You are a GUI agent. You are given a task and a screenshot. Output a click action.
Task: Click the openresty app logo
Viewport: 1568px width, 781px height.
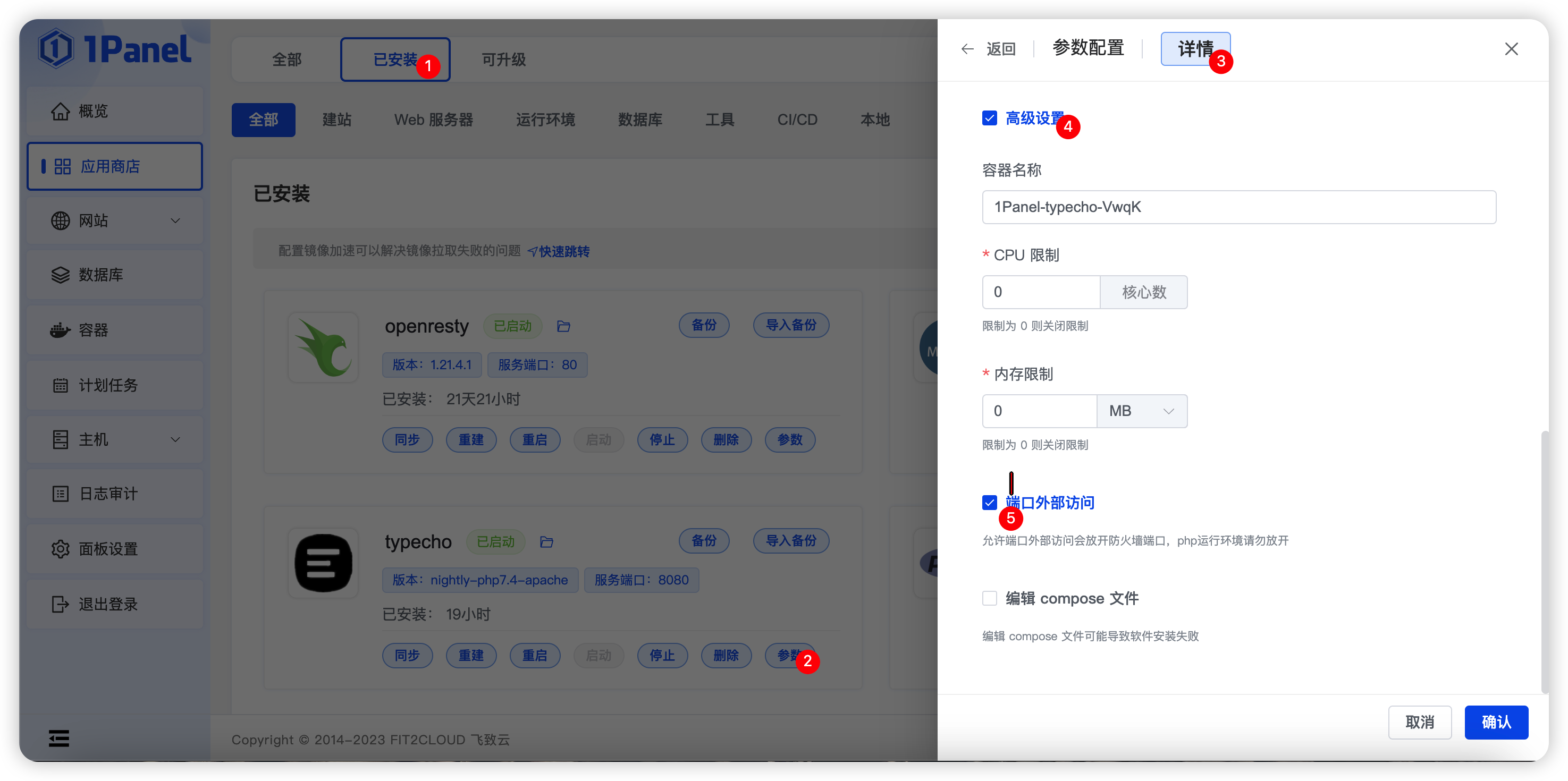point(323,347)
